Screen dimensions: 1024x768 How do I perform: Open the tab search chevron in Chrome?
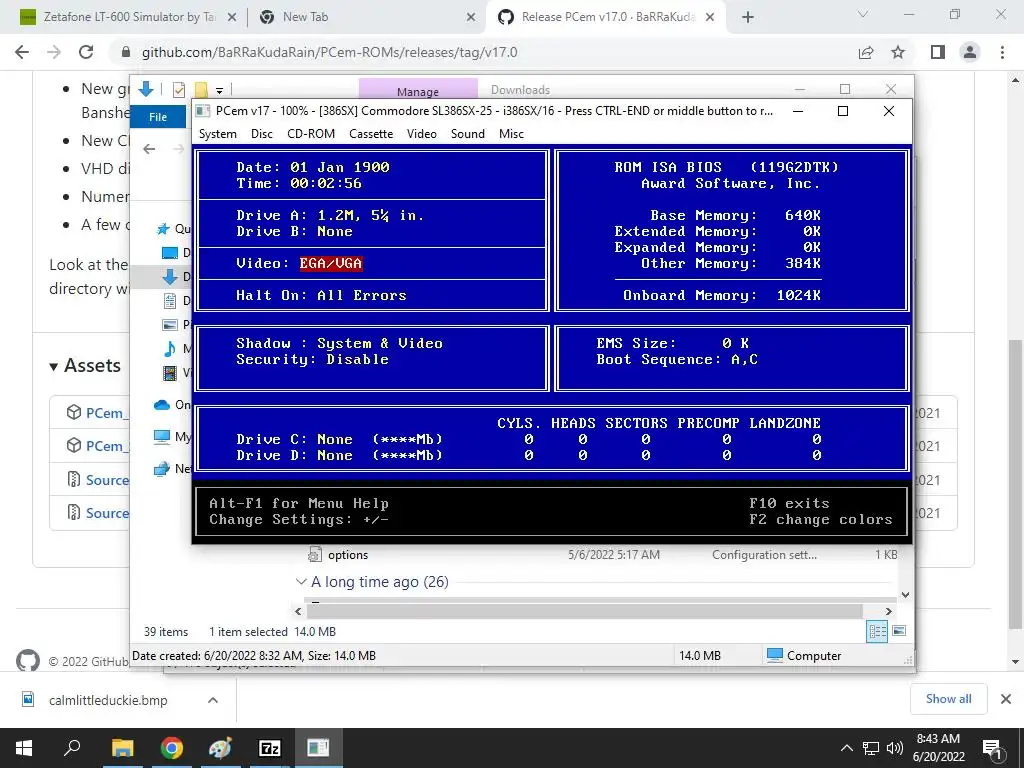pos(863,14)
